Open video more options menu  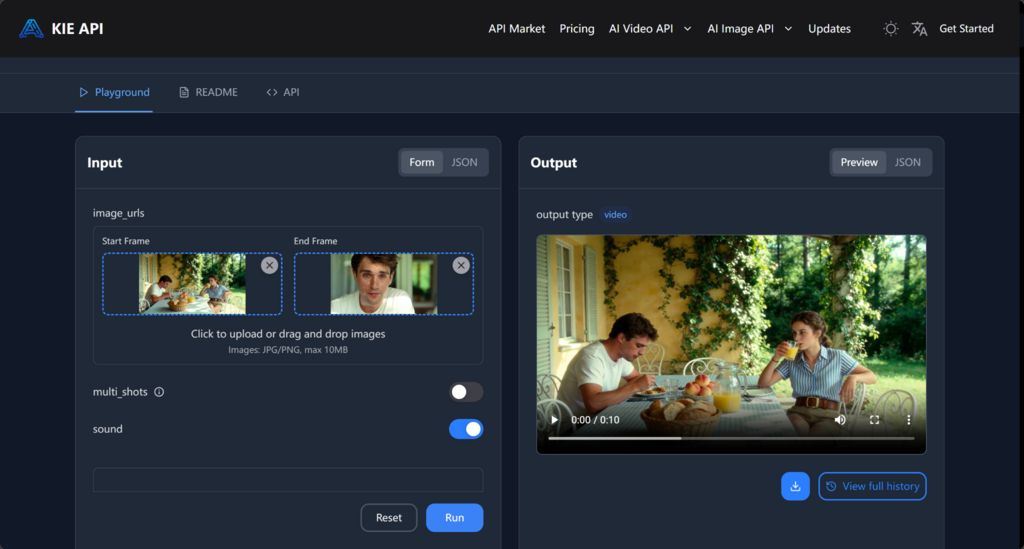click(908, 420)
